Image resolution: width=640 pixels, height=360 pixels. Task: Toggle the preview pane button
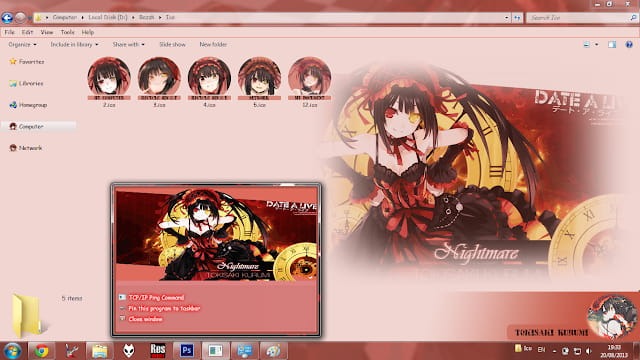612,44
